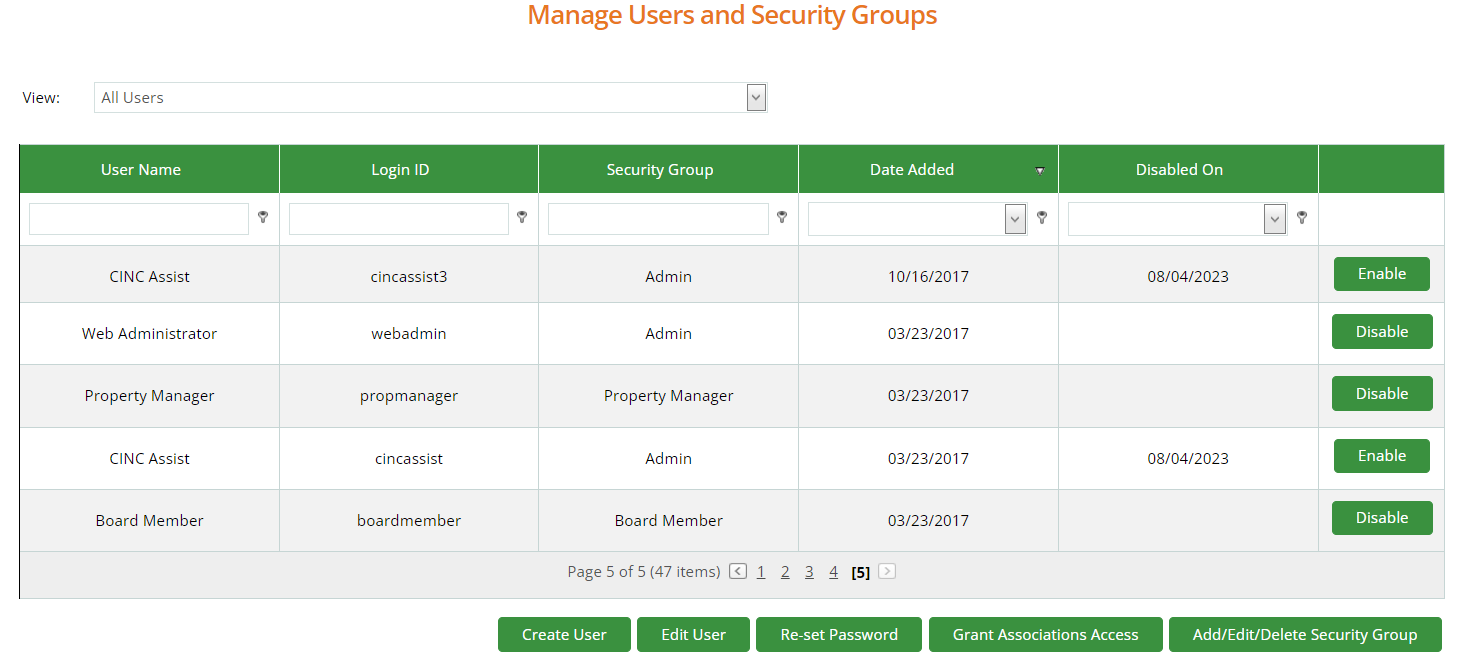Sort by Security Group column header
Viewport: 1459px width, 668px height.
[660, 170]
